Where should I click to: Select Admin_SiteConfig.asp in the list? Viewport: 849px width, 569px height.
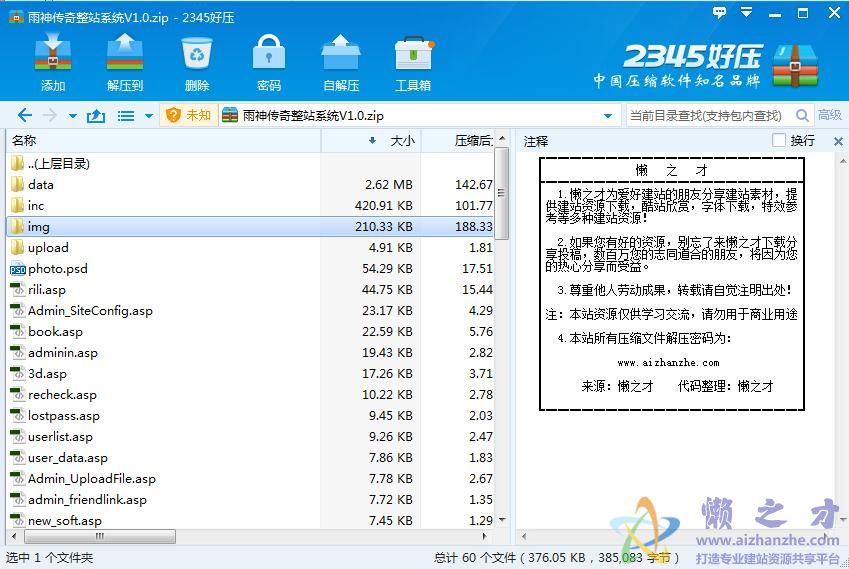click(250, 311)
